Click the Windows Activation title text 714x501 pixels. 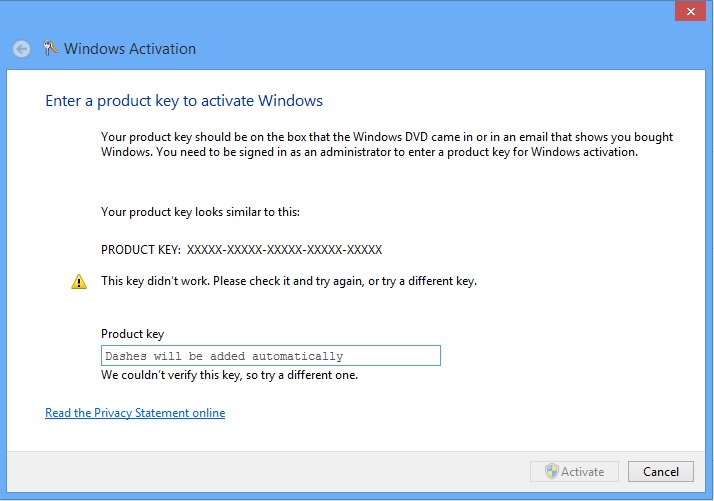pyautogui.click(x=130, y=49)
